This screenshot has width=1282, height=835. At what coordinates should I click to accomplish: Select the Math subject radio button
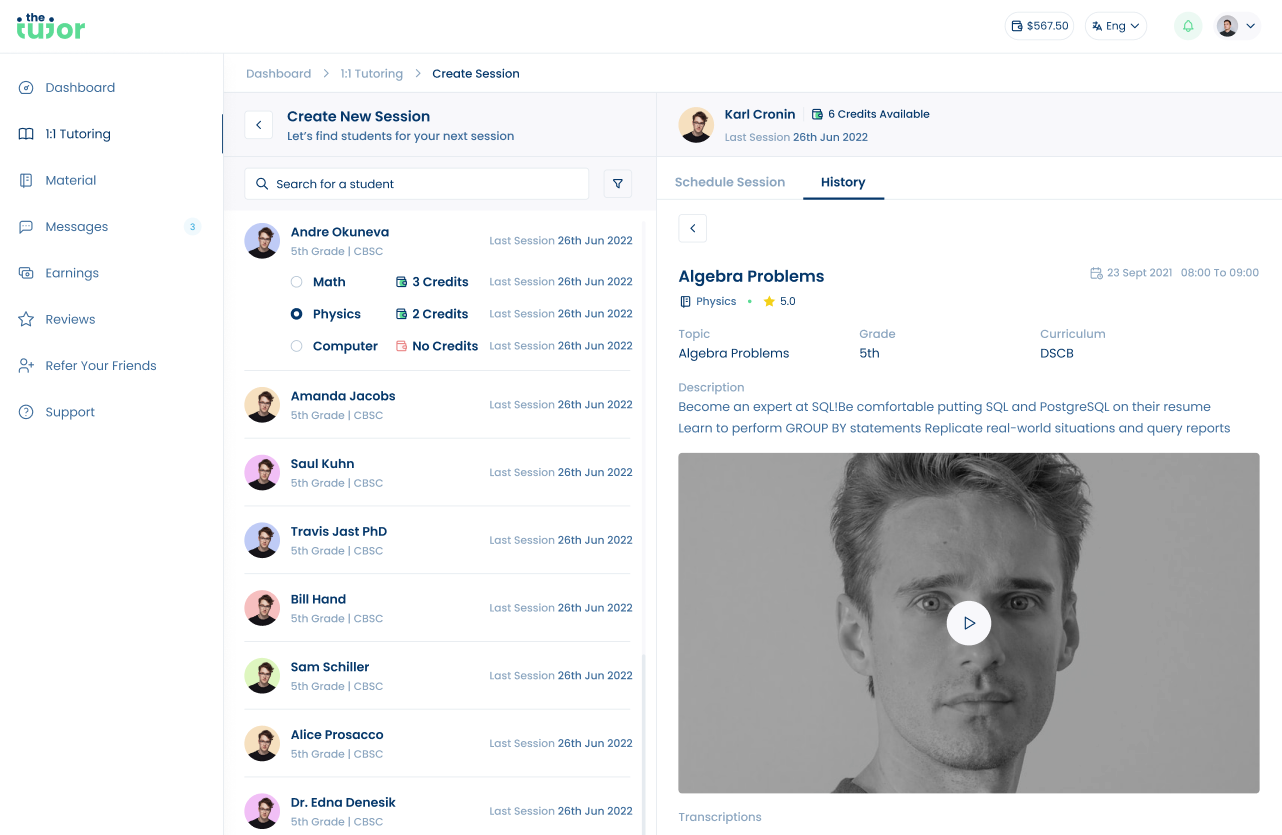(296, 282)
